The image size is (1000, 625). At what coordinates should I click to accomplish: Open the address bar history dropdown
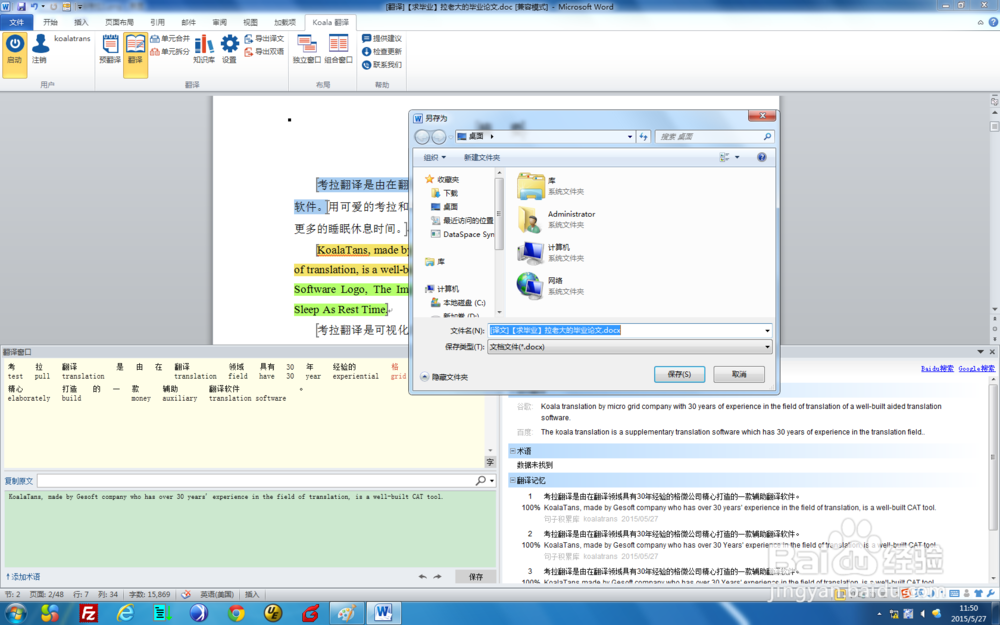click(629, 136)
